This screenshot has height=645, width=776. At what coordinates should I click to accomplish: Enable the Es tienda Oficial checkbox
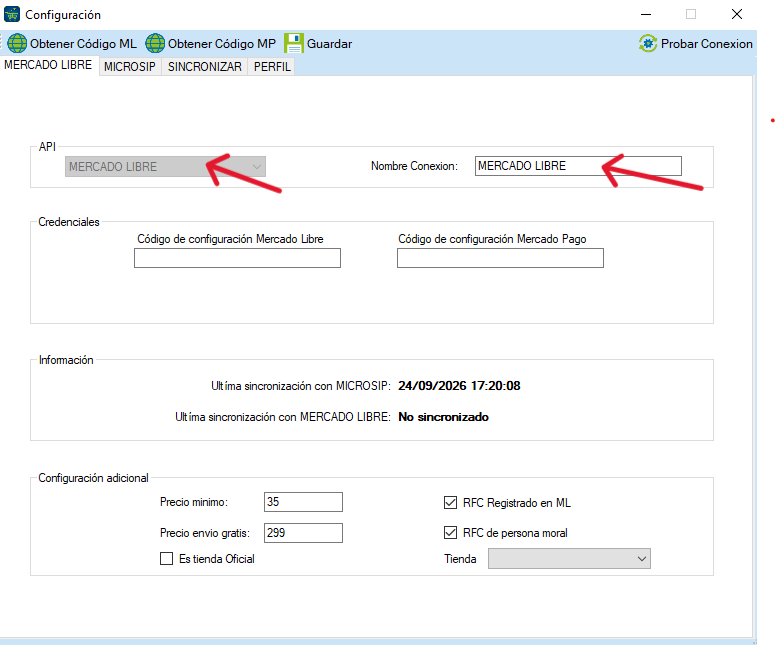(x=167, y=559)
